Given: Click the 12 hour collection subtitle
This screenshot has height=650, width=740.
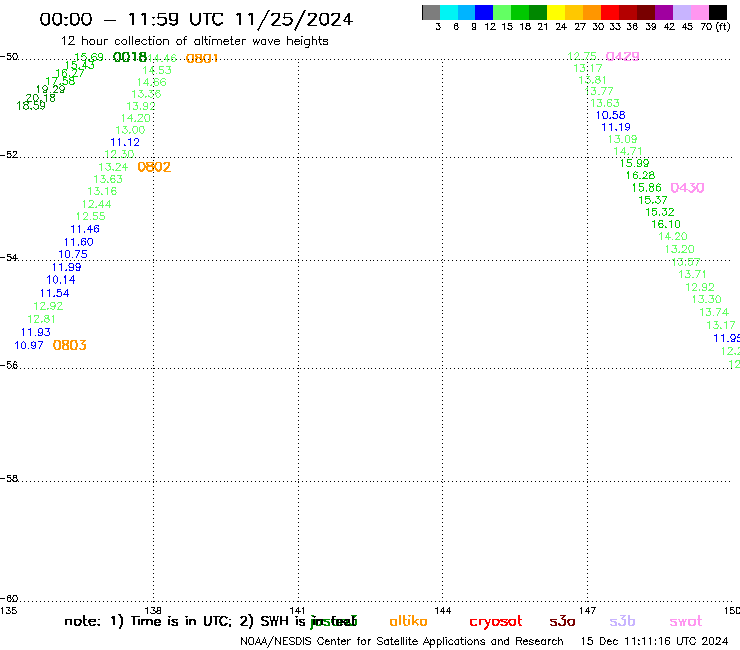Looking at the screenshot, I should 194,41.
